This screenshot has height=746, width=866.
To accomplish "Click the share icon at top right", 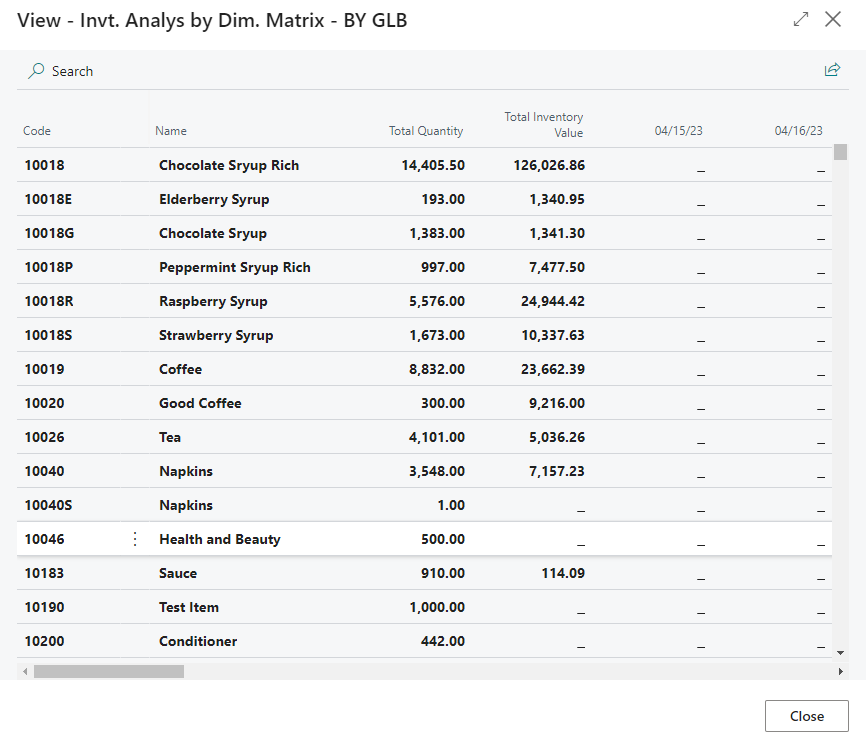I will point(831,70).
